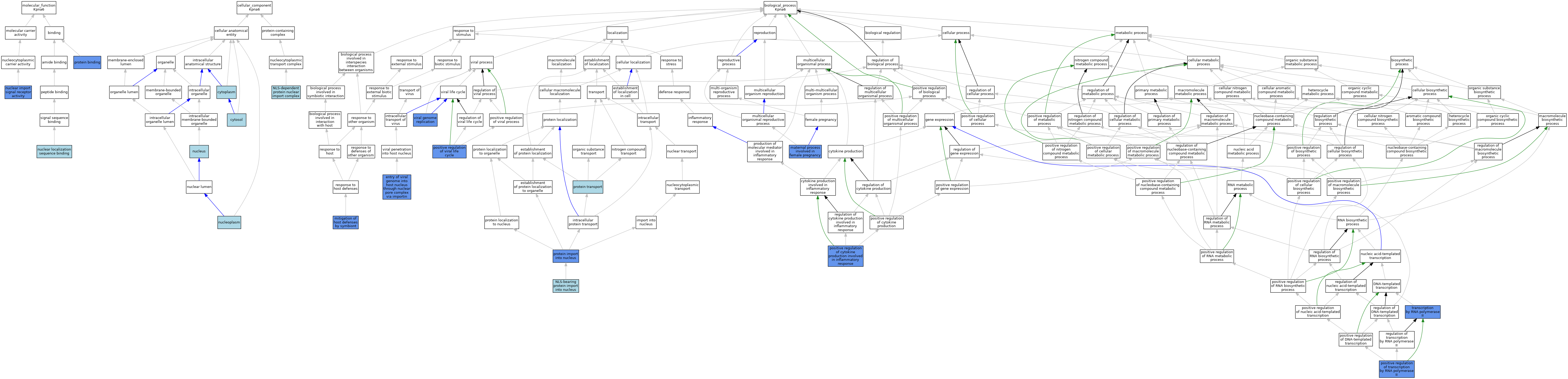Click the 'protein localization to nucleus' node
Screen dimensions: 1568x379
501,222
